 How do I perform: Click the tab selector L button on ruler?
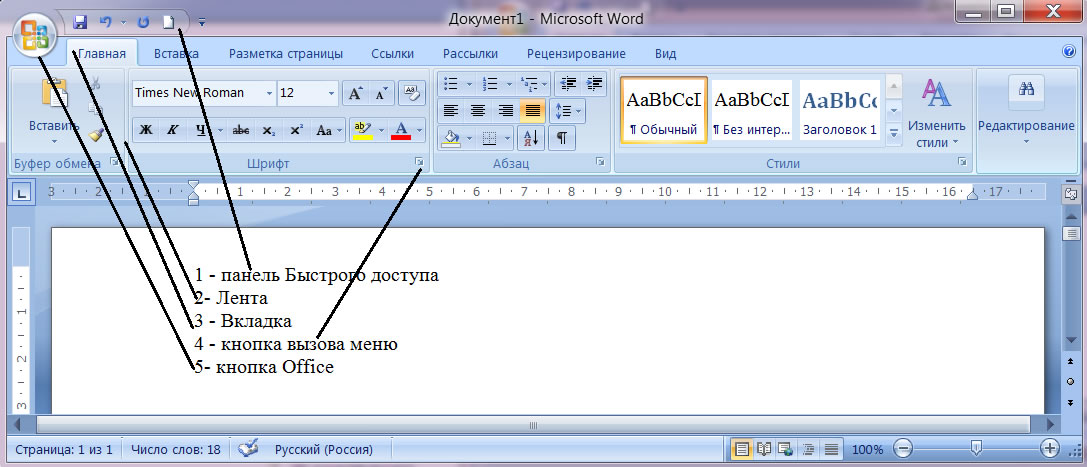click(x=21, y=194)
